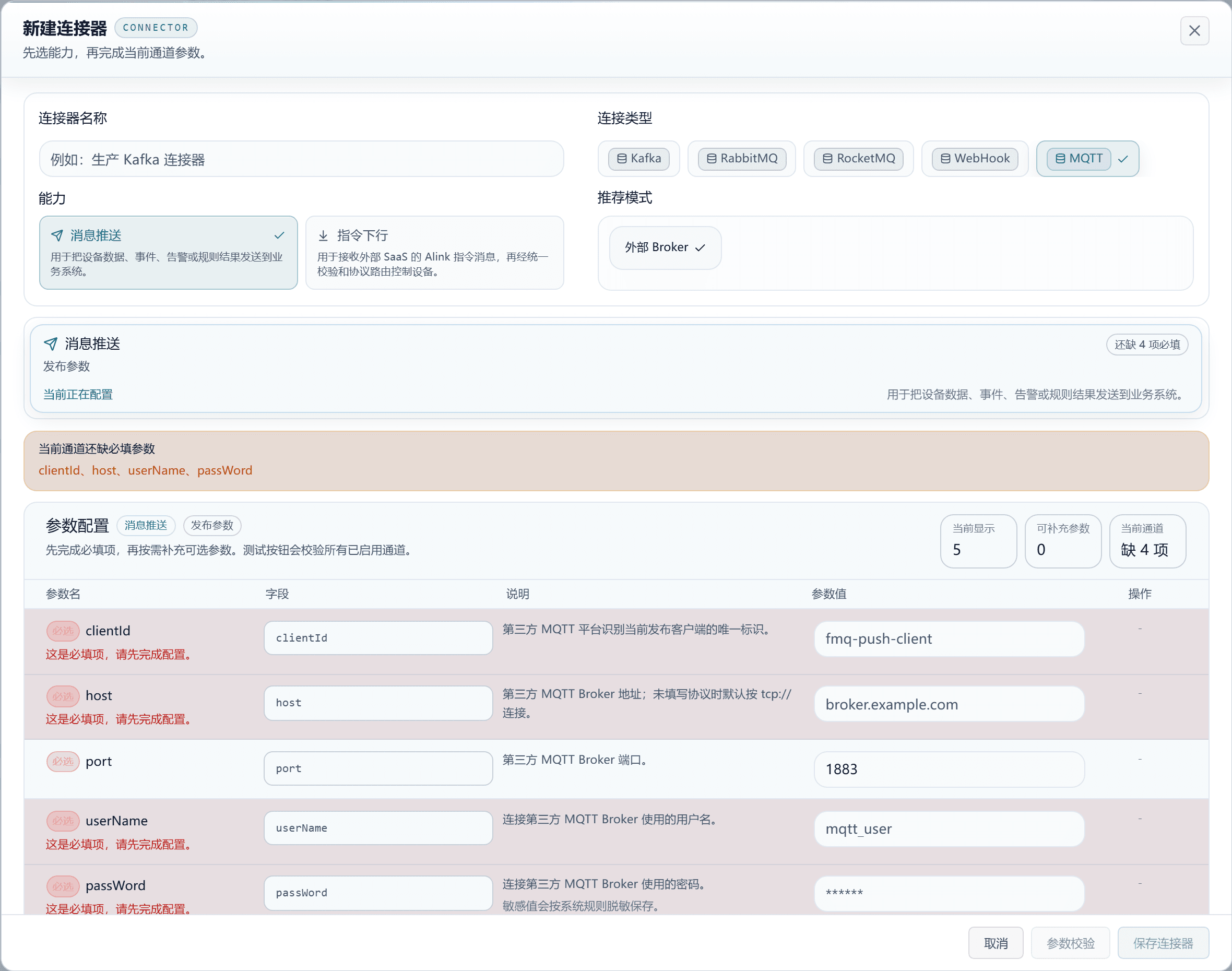Select RabbitMQ connection type
Screen dimensions: 1232x971
tap(741, 159)
